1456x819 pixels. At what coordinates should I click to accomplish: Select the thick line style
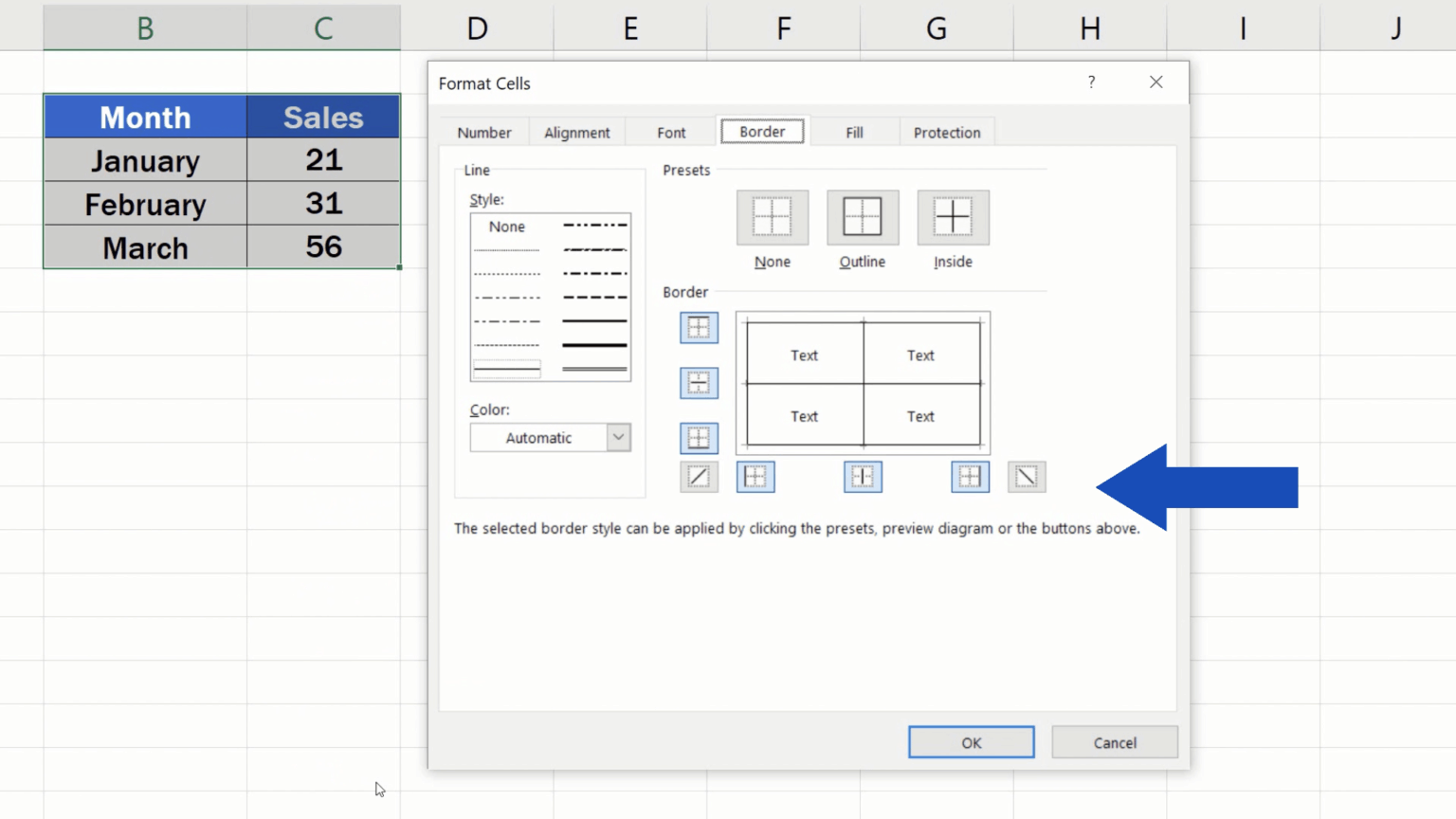[594, 345]
